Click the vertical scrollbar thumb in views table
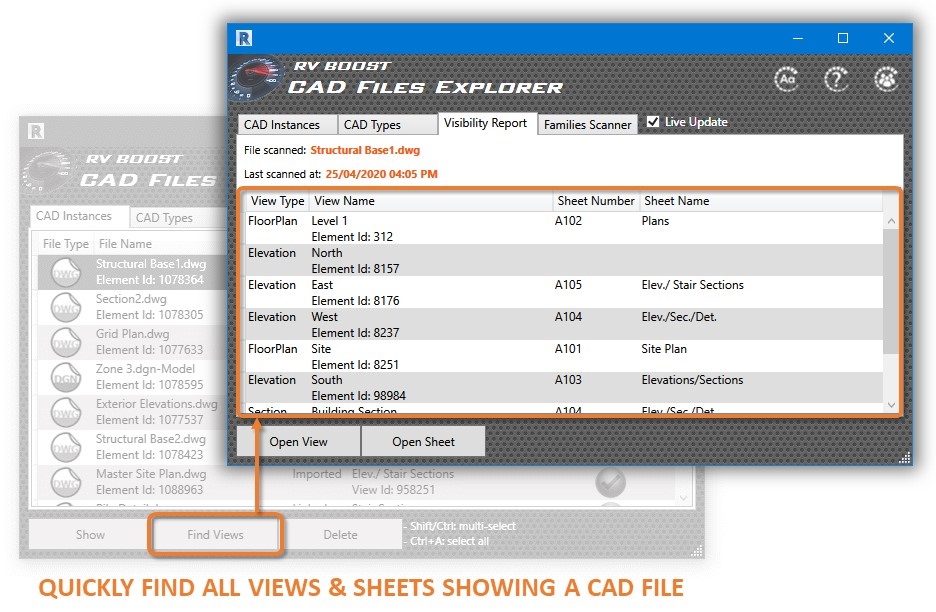Screen dimensions: 936x612 coord(891,290)
